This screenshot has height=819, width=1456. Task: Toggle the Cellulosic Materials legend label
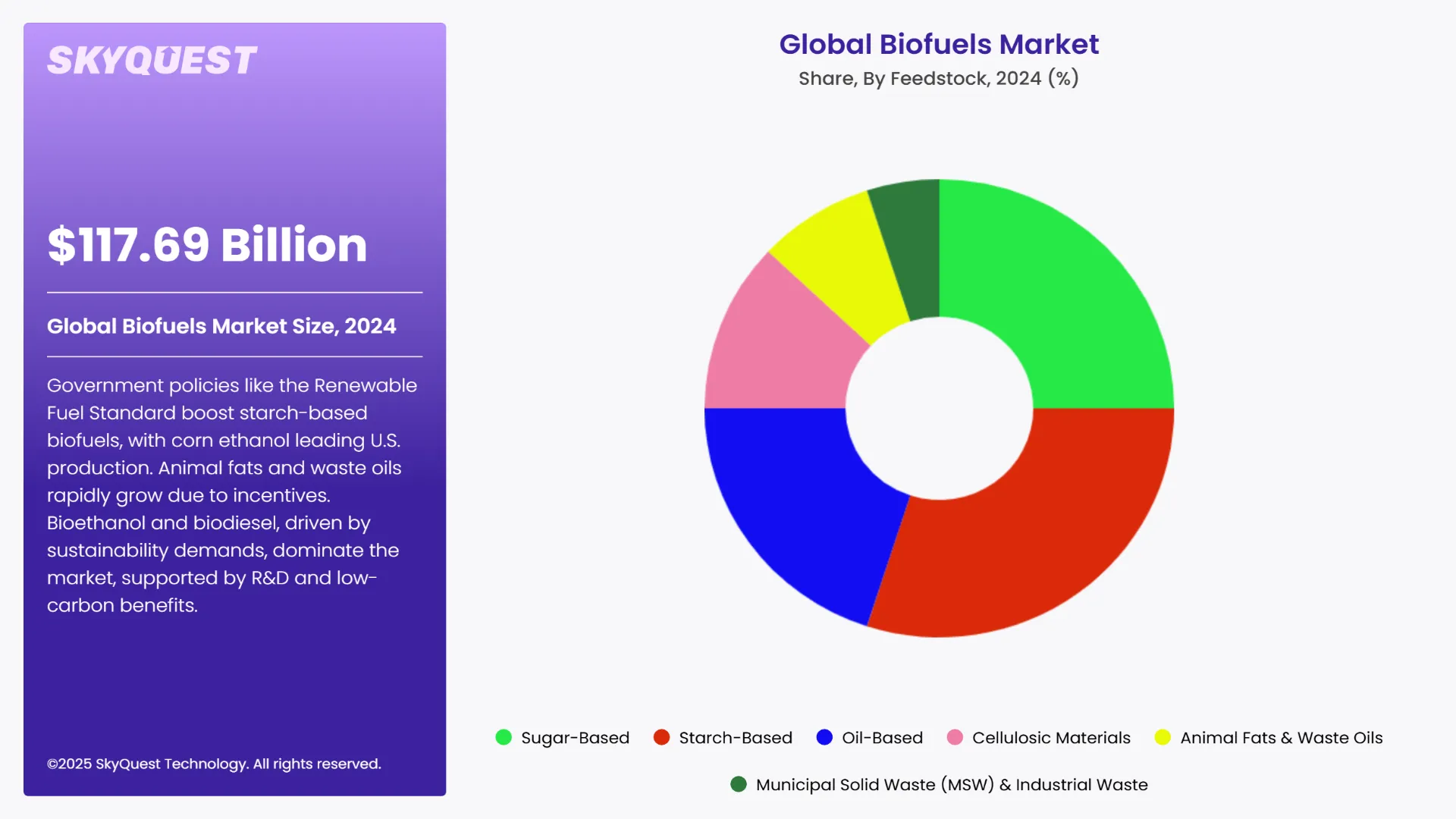pos(1051,738)
